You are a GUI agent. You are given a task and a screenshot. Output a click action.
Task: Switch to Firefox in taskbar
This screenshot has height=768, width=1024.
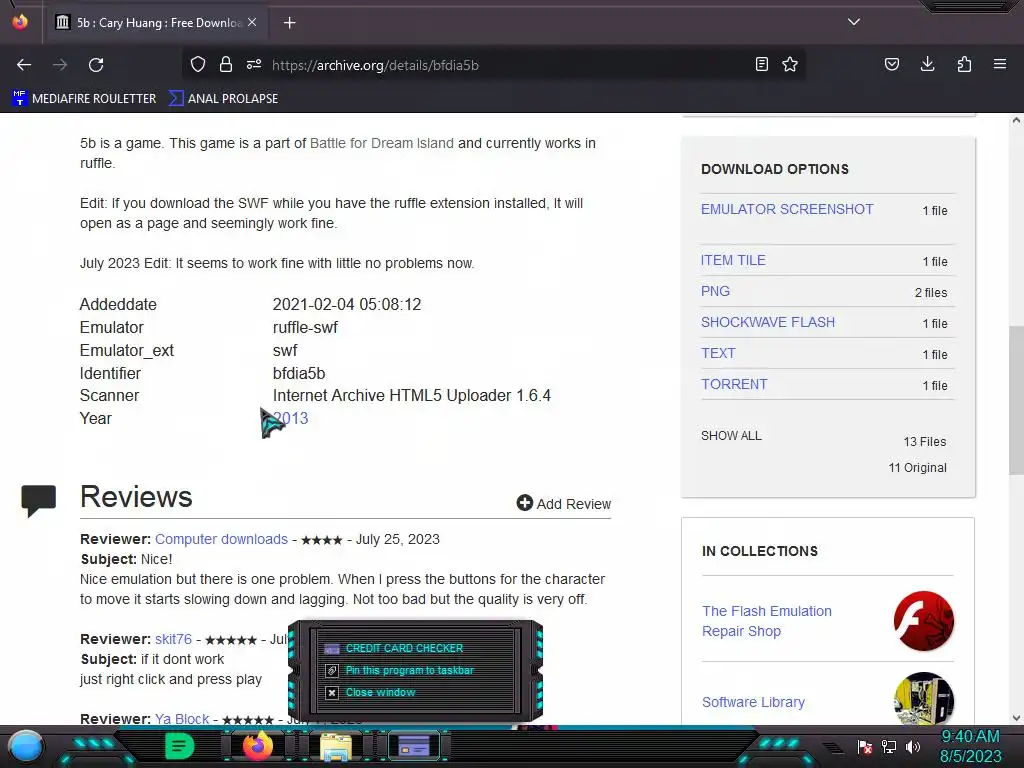[x=257, y=746]
